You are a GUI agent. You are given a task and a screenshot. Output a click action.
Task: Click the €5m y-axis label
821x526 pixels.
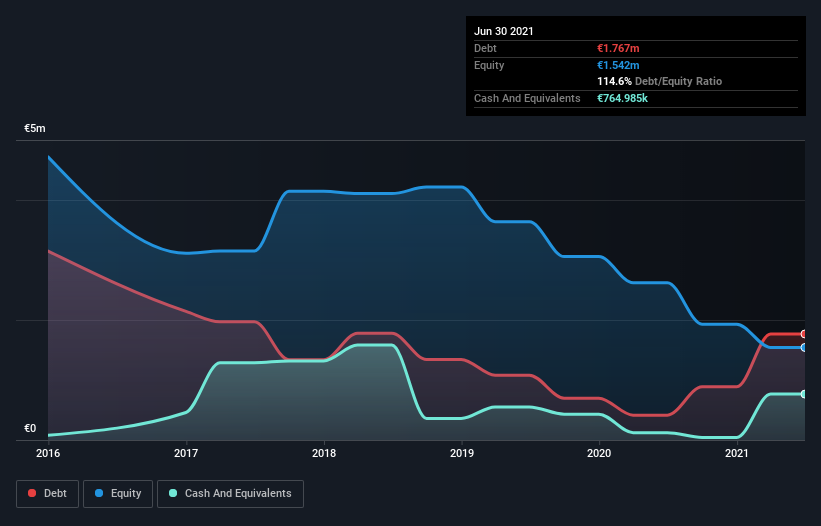35,128
